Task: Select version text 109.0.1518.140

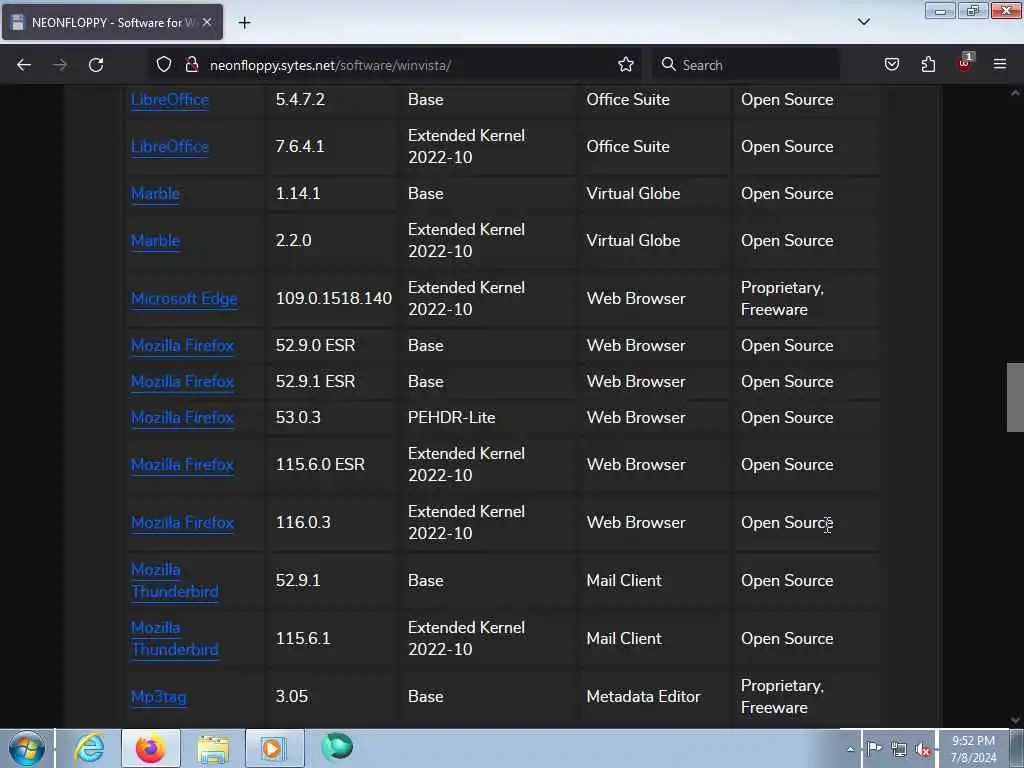Action: (334, 298)
